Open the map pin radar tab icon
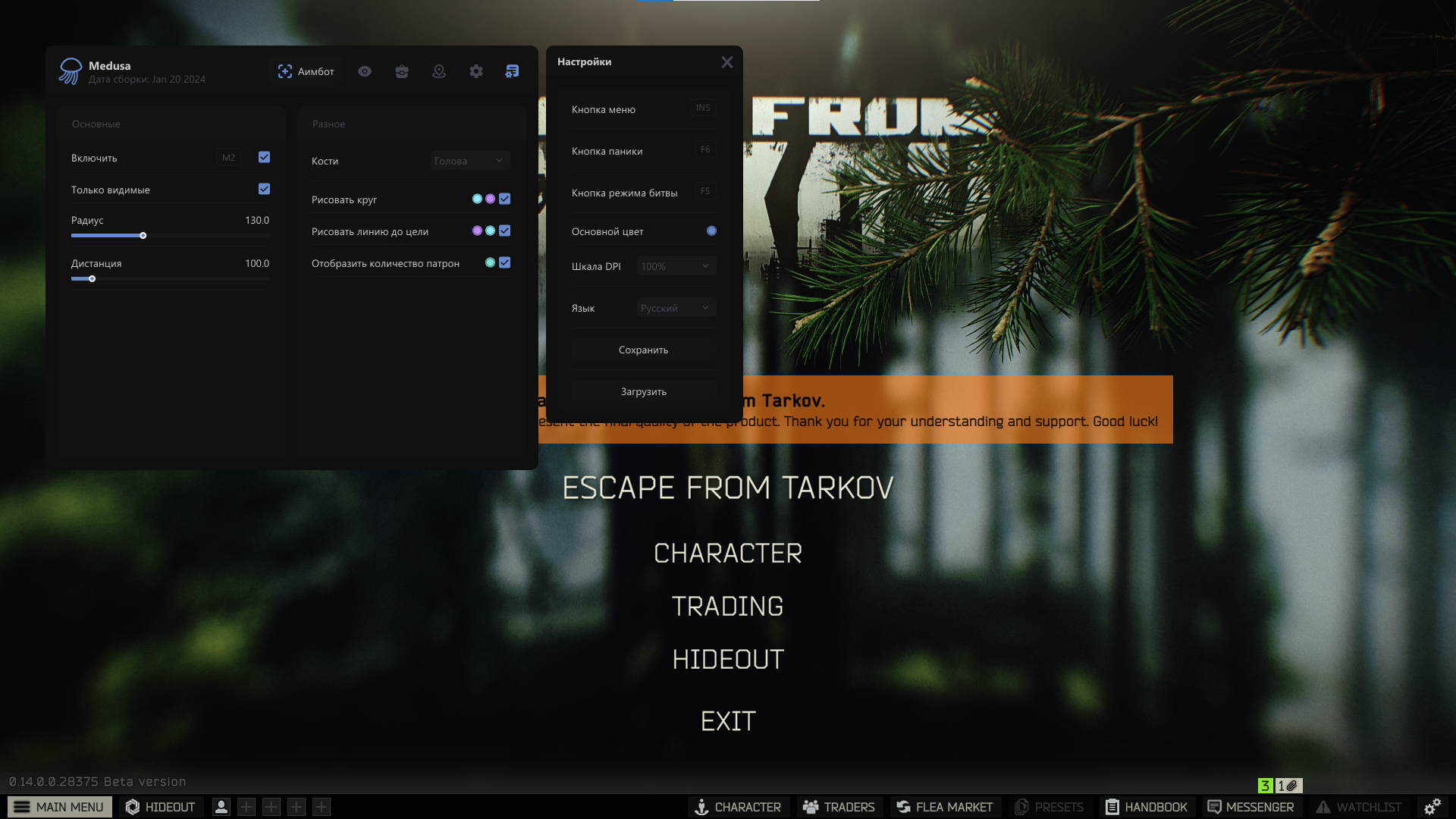The width and height of the screenshot is (1456, 819). point(439,71)
